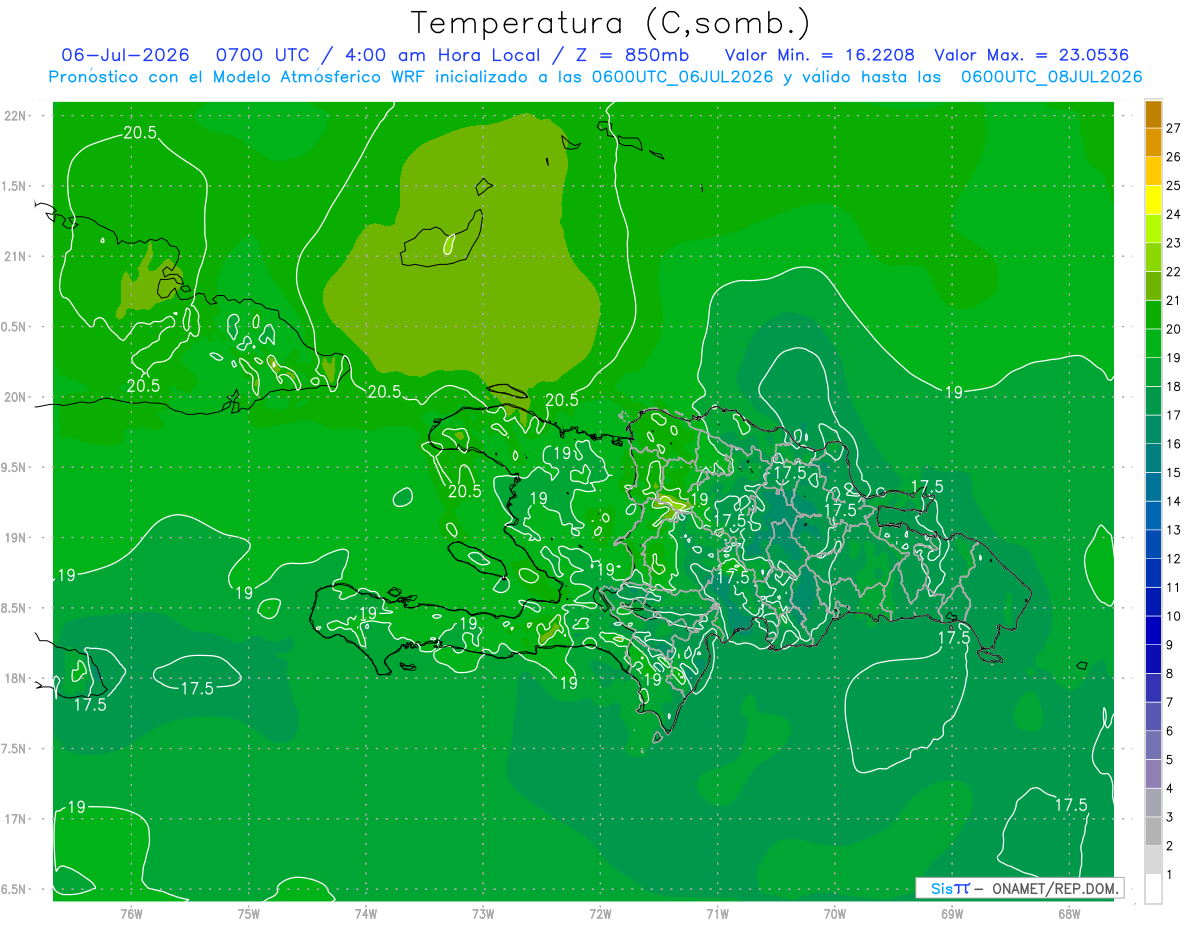Click the '20.5' contour label below 22N
The height and width of the screenshot is (927, 1200).
click(x=140, y=133)
